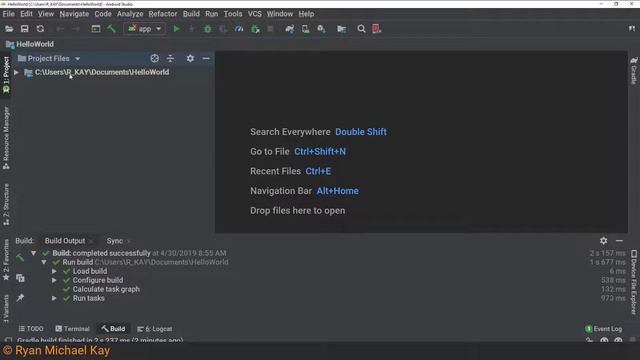Open Project panel settings gear
The image size is (640, 360).
point(190,58)
